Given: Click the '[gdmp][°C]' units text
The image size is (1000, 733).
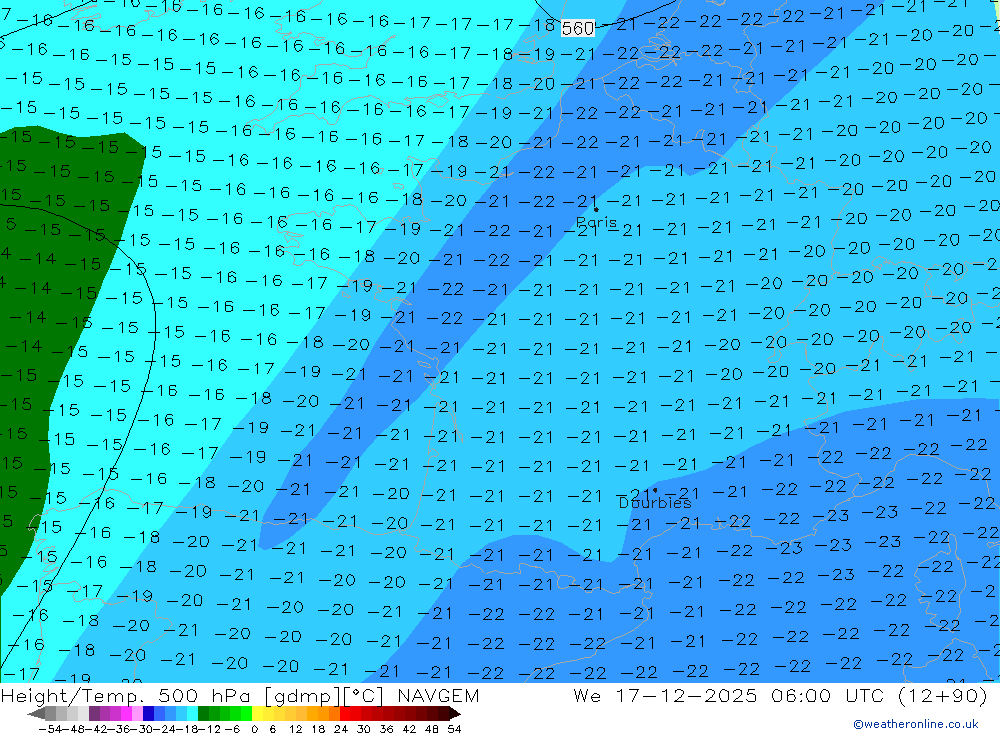Looking at the screenshot, I should (x=324, y=695).
